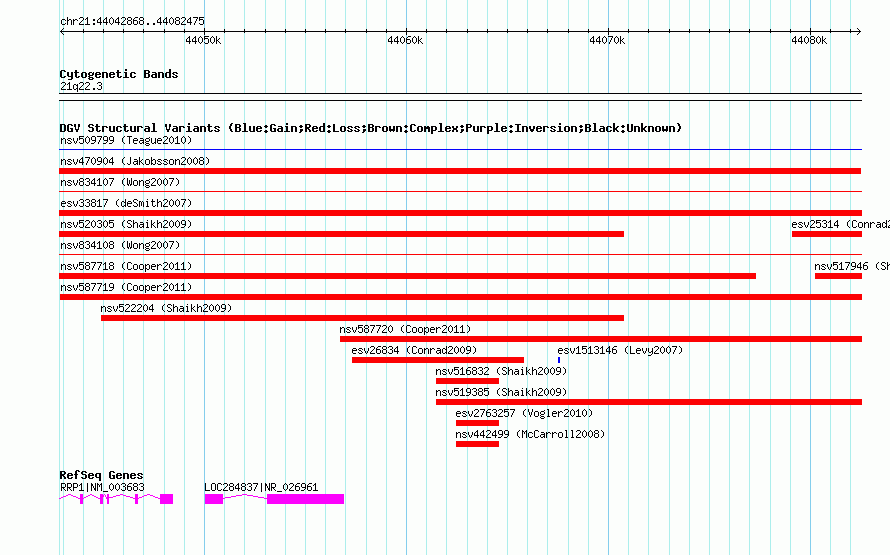Click the 44050k ruler position
Image resolution: width=890 pixels, height=555 pixels.
203,40
